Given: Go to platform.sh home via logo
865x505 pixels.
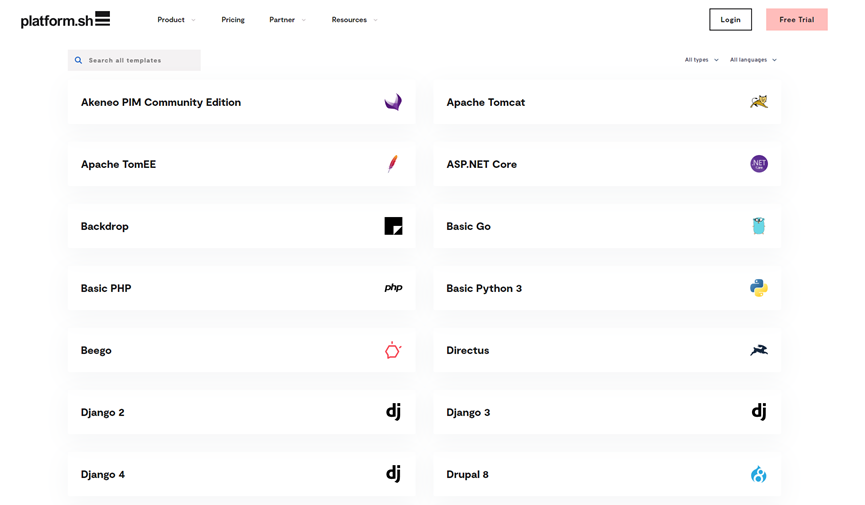Looking at the screenshot, I should pyautogui.click(x=65, y=20).
